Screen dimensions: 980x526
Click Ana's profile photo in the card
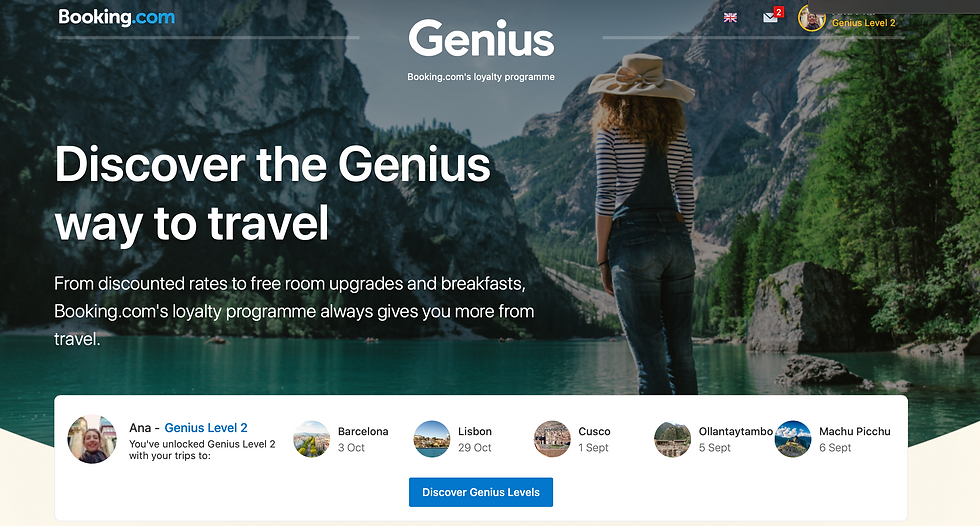click(x=92, y=439)
